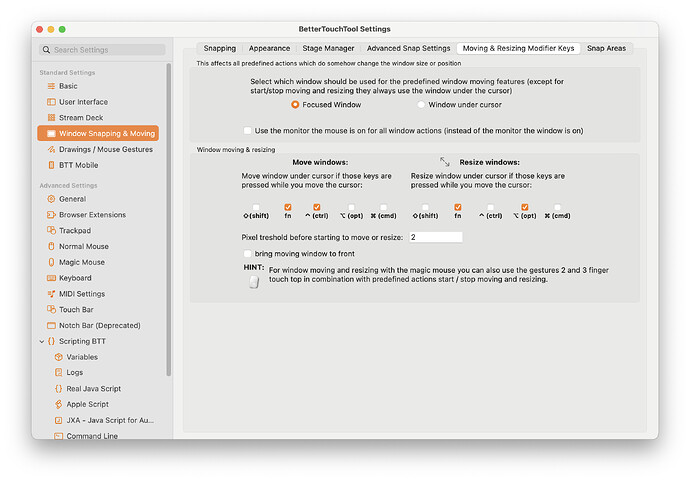Click the Apple Script icon
690x481 pixels.
(x=59, y=404)
